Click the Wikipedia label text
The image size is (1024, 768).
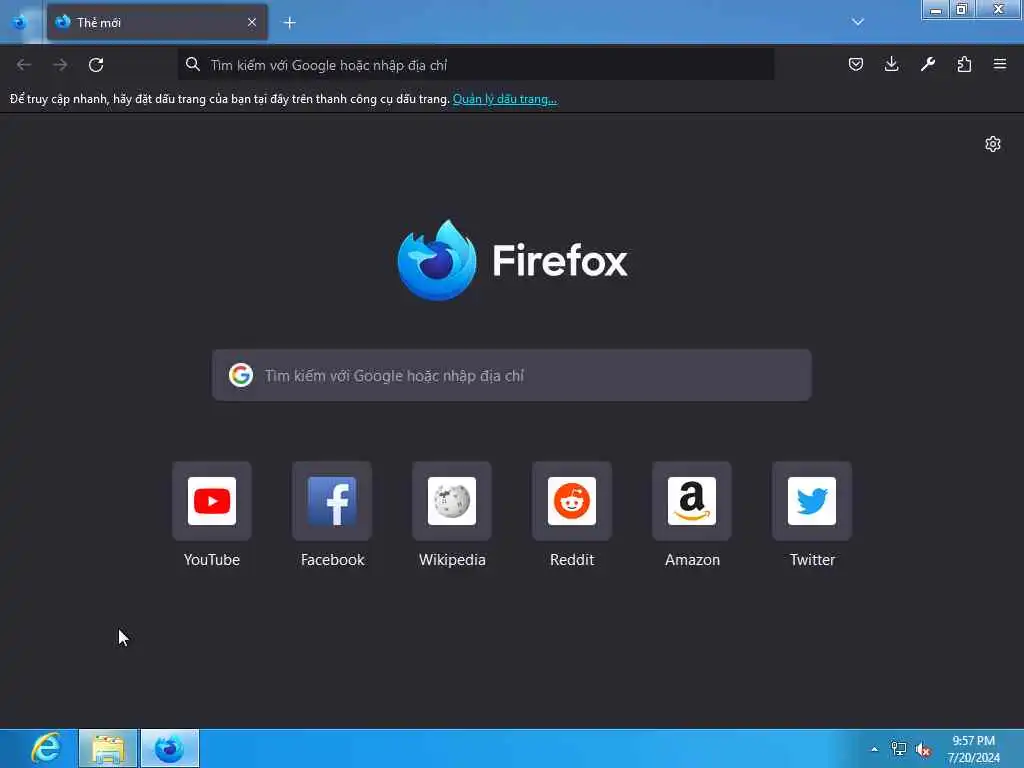click(452, 560)
